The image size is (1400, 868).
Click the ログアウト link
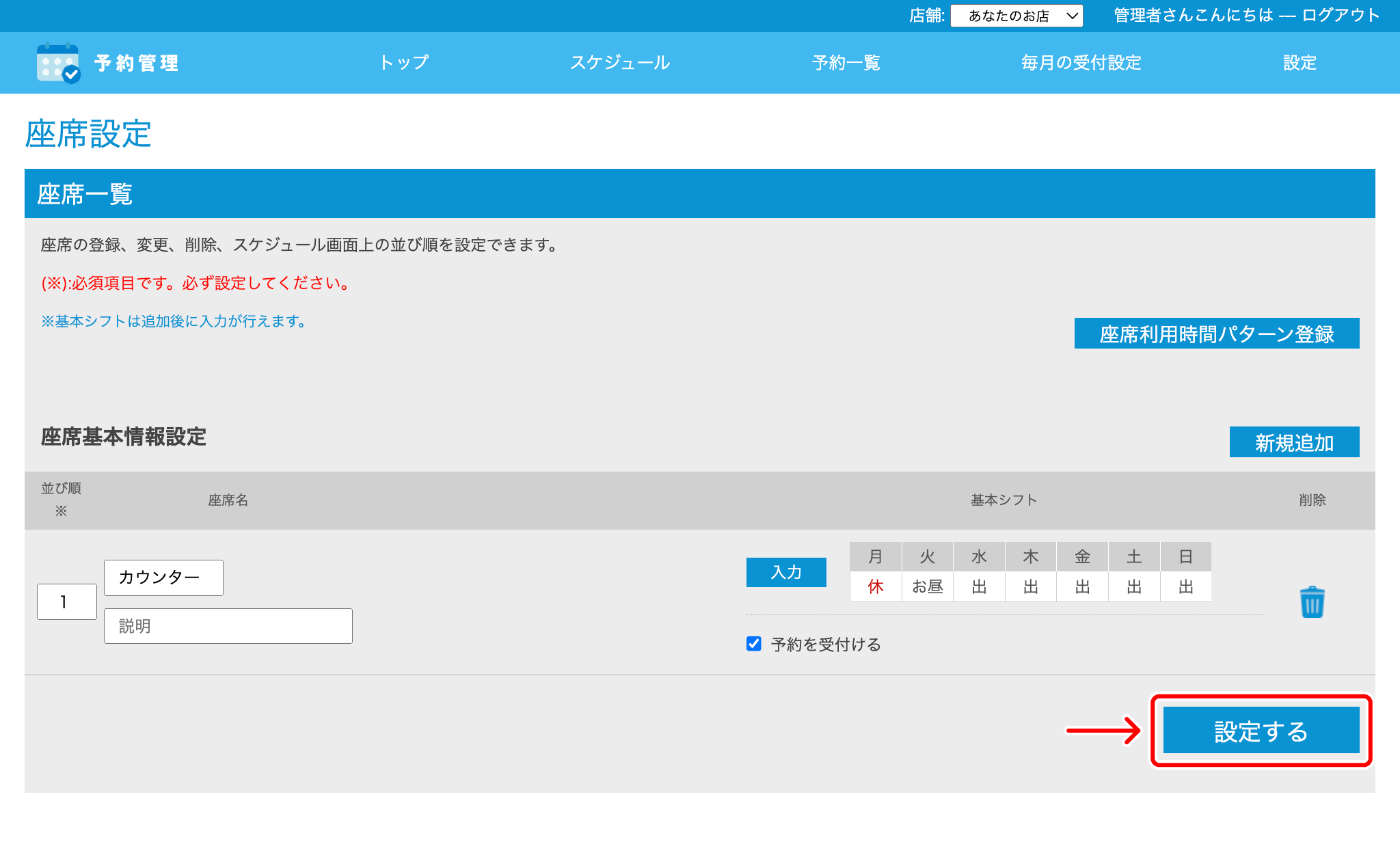click(x=1341, y=16)
